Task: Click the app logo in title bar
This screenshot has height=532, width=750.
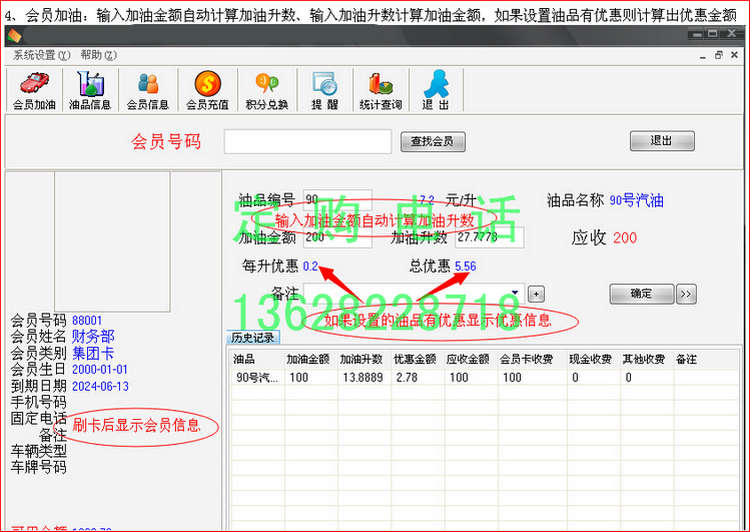Action: coord(14,36)
